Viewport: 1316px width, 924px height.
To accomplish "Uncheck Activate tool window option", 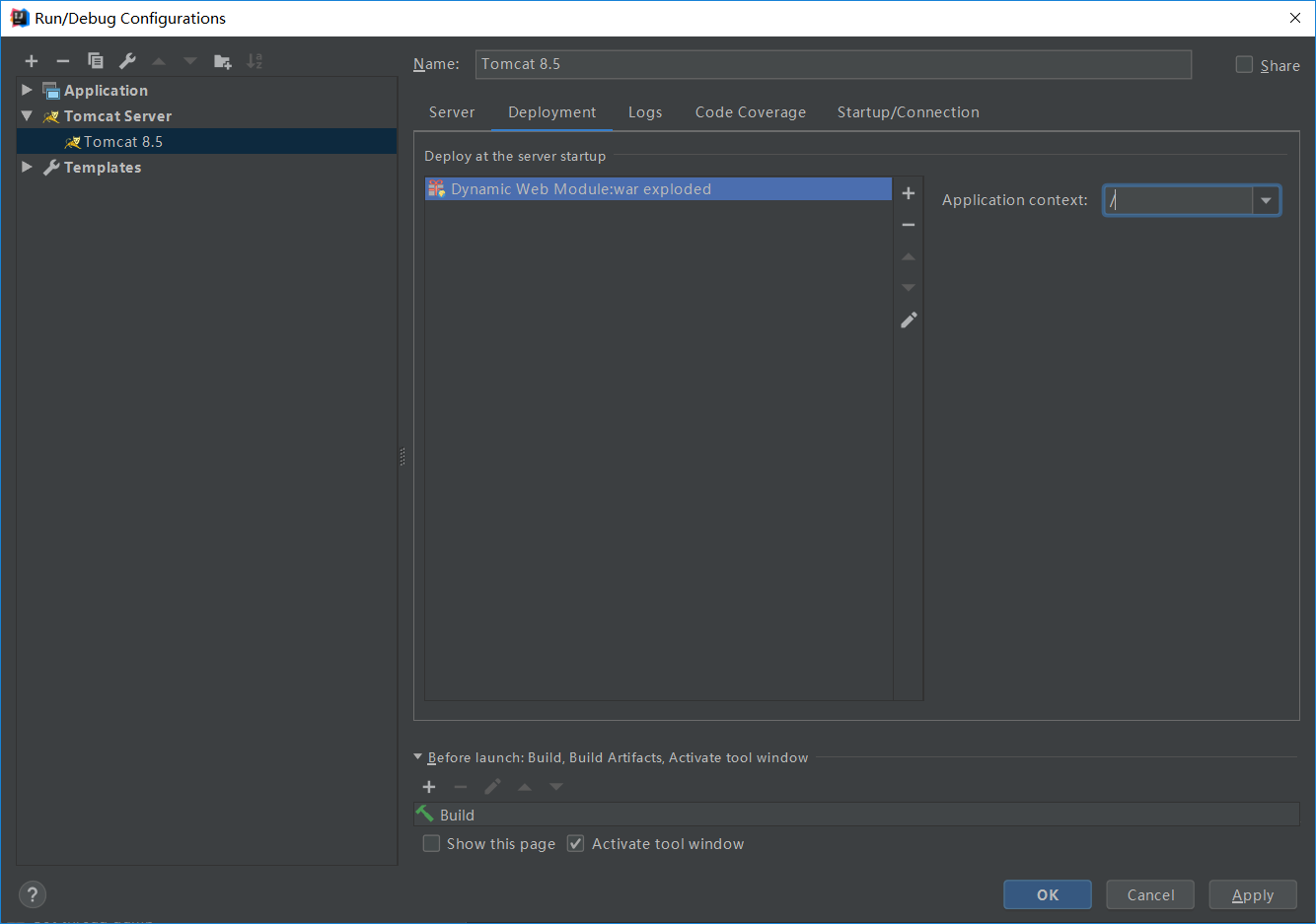I will tap(576, 843).
